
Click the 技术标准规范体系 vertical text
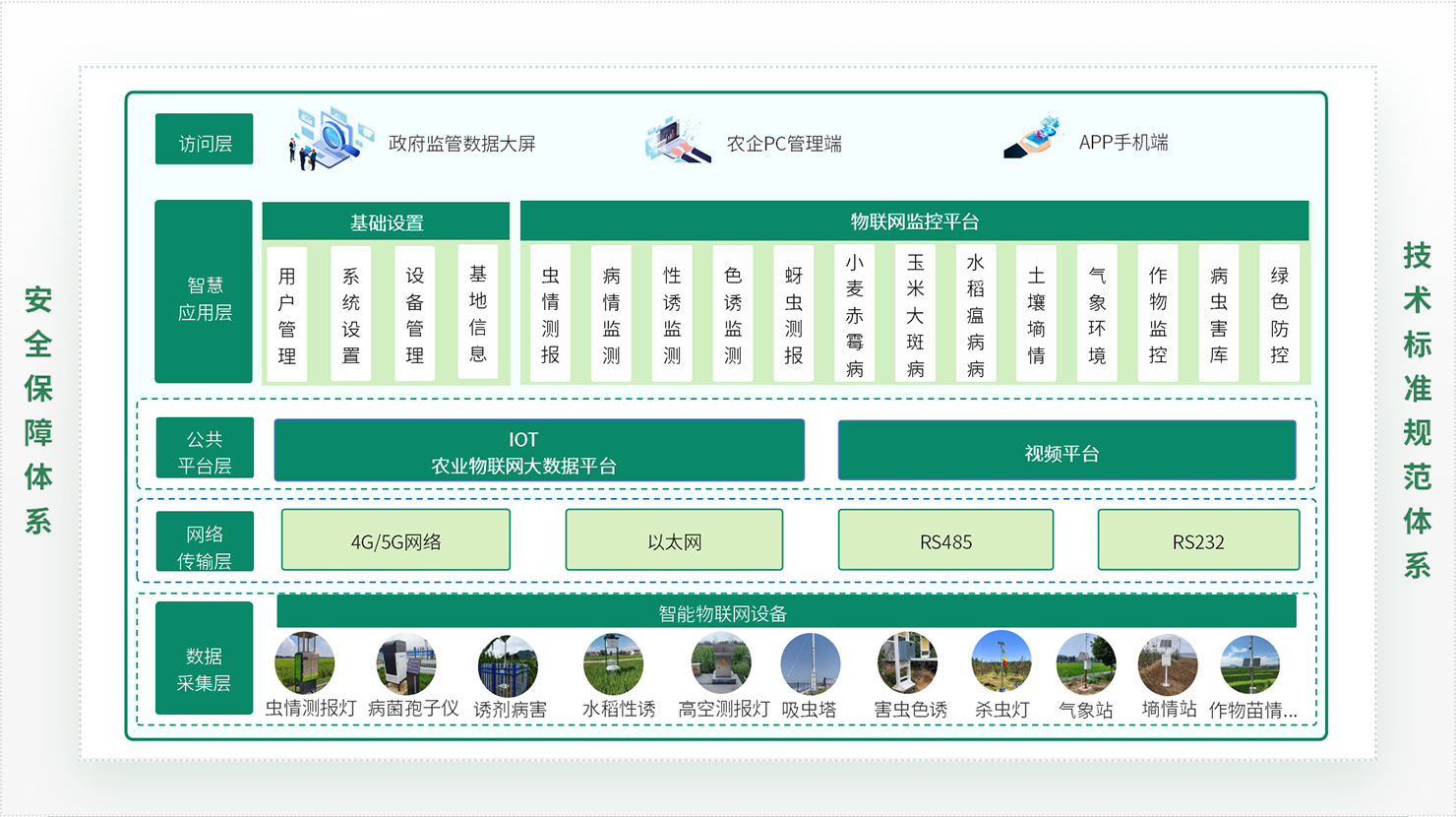[x=1418, y=409]
